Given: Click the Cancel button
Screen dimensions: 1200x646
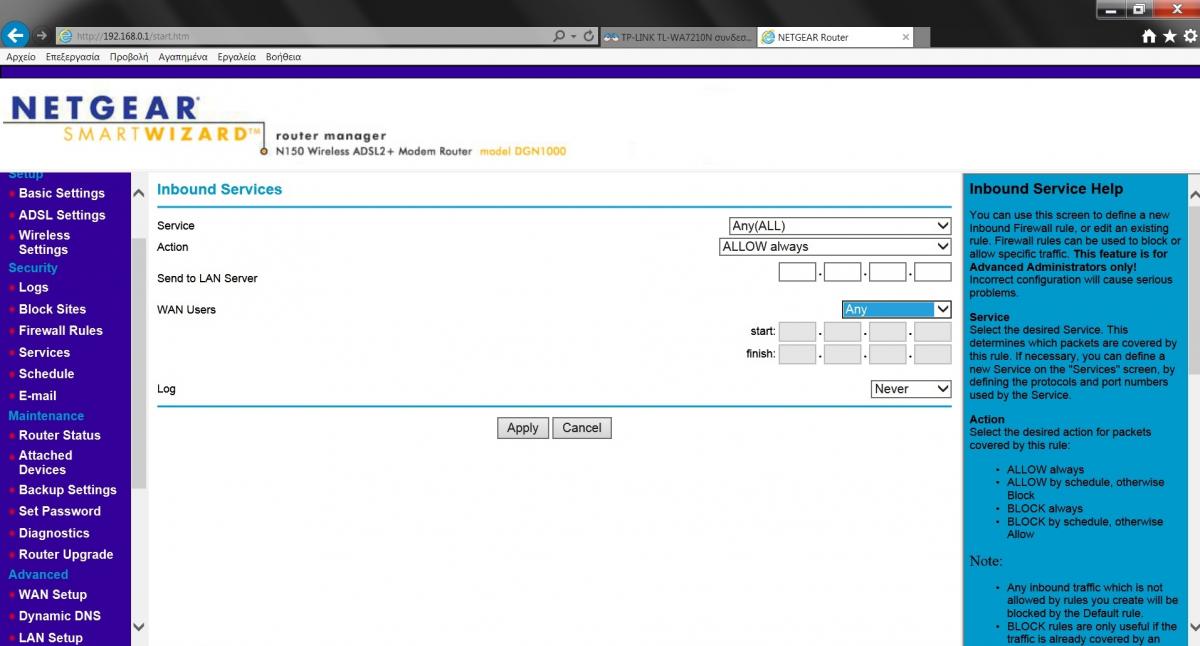Looking at the screenshot, I should 582,428.
